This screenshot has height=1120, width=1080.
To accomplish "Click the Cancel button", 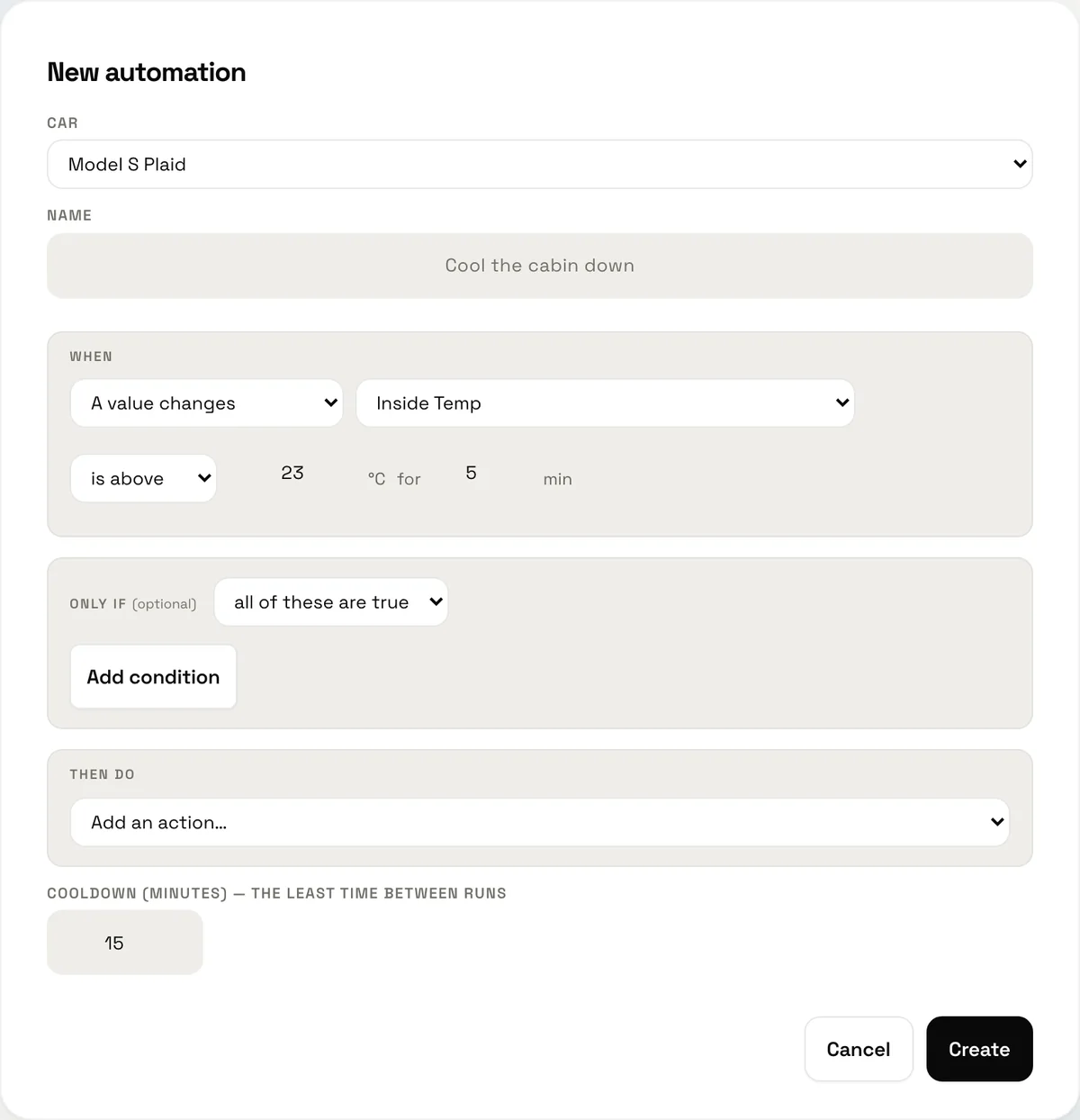I will 859,1049.
